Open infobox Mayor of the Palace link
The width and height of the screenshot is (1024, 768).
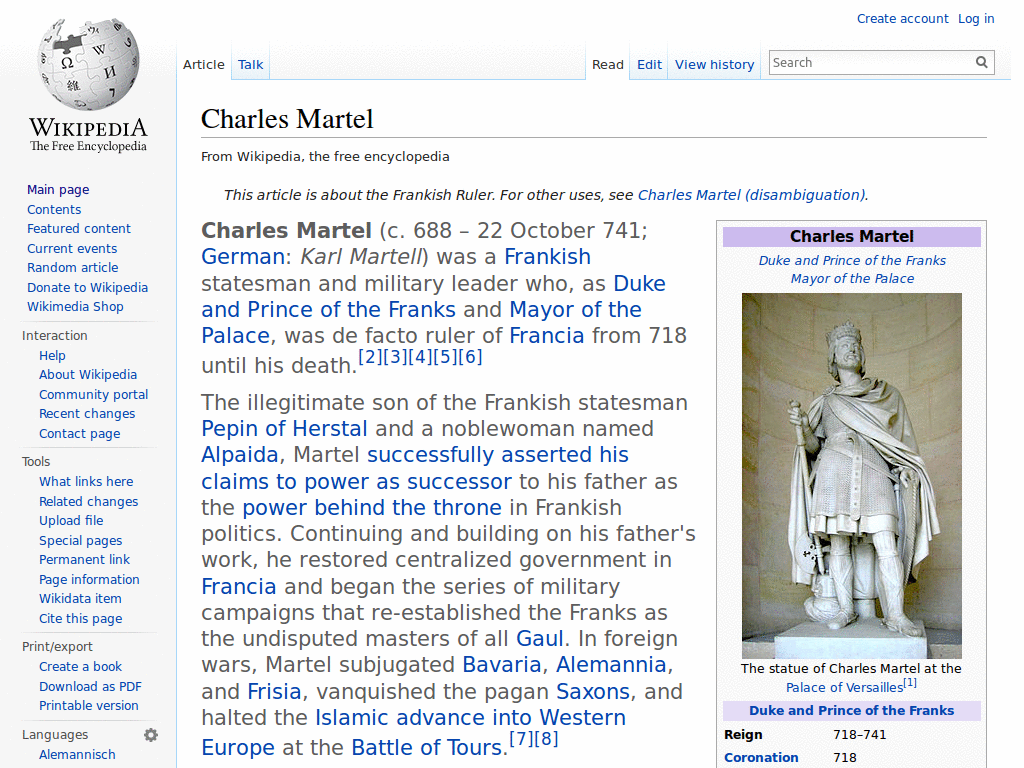[x=852, y=279]
